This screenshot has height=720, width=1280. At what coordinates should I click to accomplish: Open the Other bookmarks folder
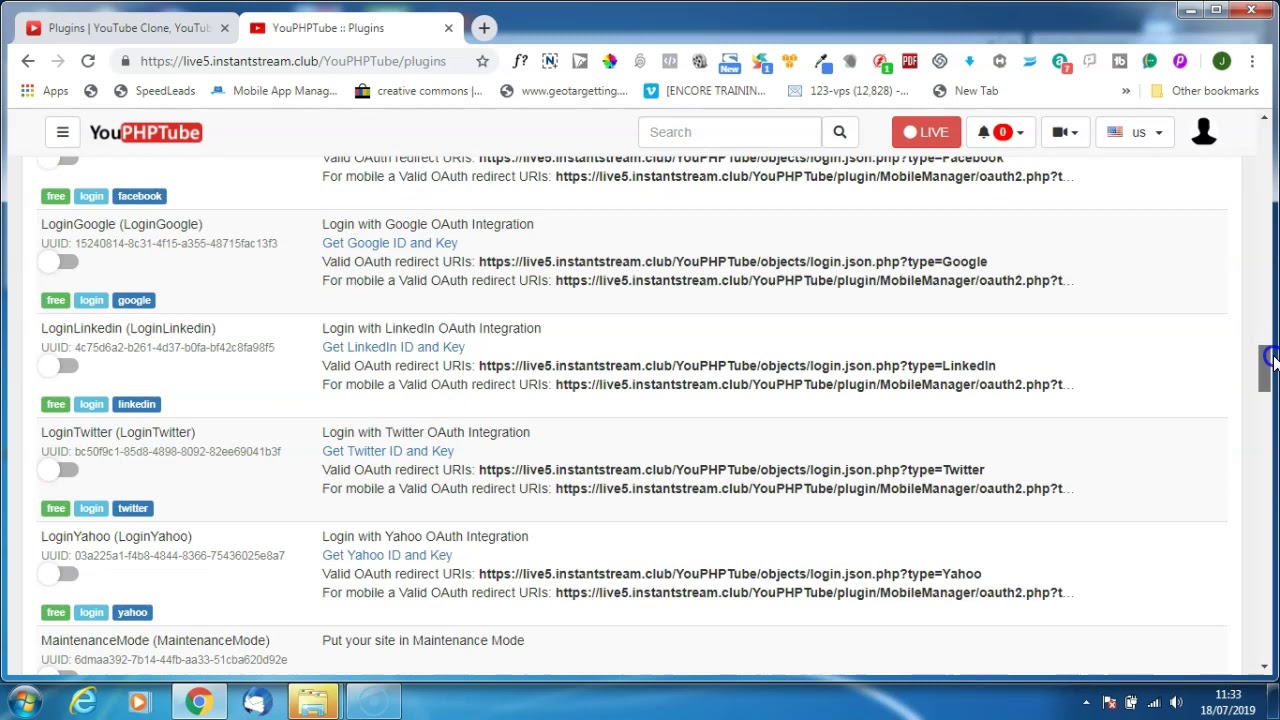[x=1204, y=91]
